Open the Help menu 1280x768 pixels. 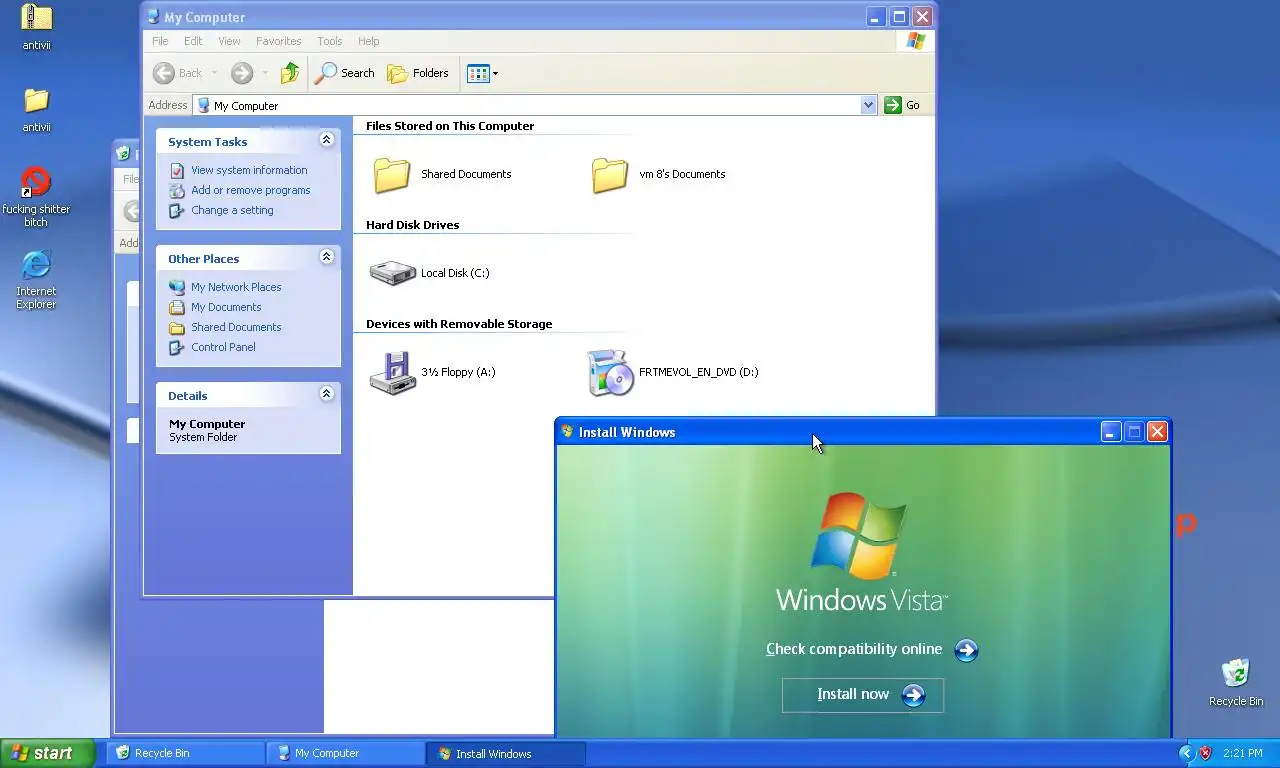(368, 41)
